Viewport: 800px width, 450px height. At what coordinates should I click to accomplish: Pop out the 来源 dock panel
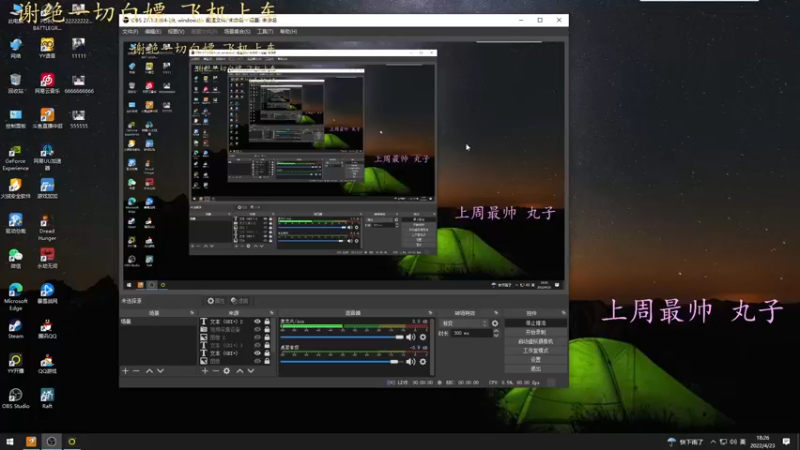271,313
